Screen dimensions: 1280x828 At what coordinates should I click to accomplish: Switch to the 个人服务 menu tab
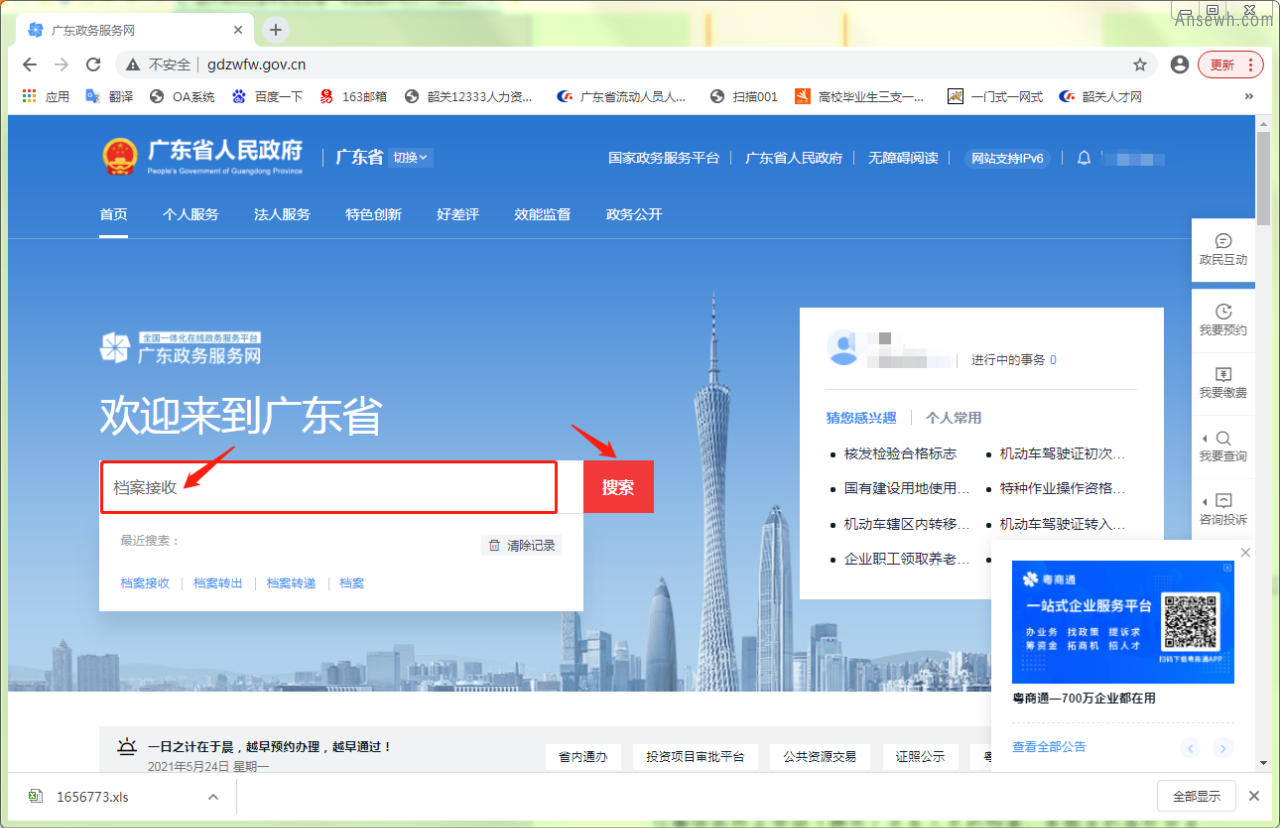point(190,214)
